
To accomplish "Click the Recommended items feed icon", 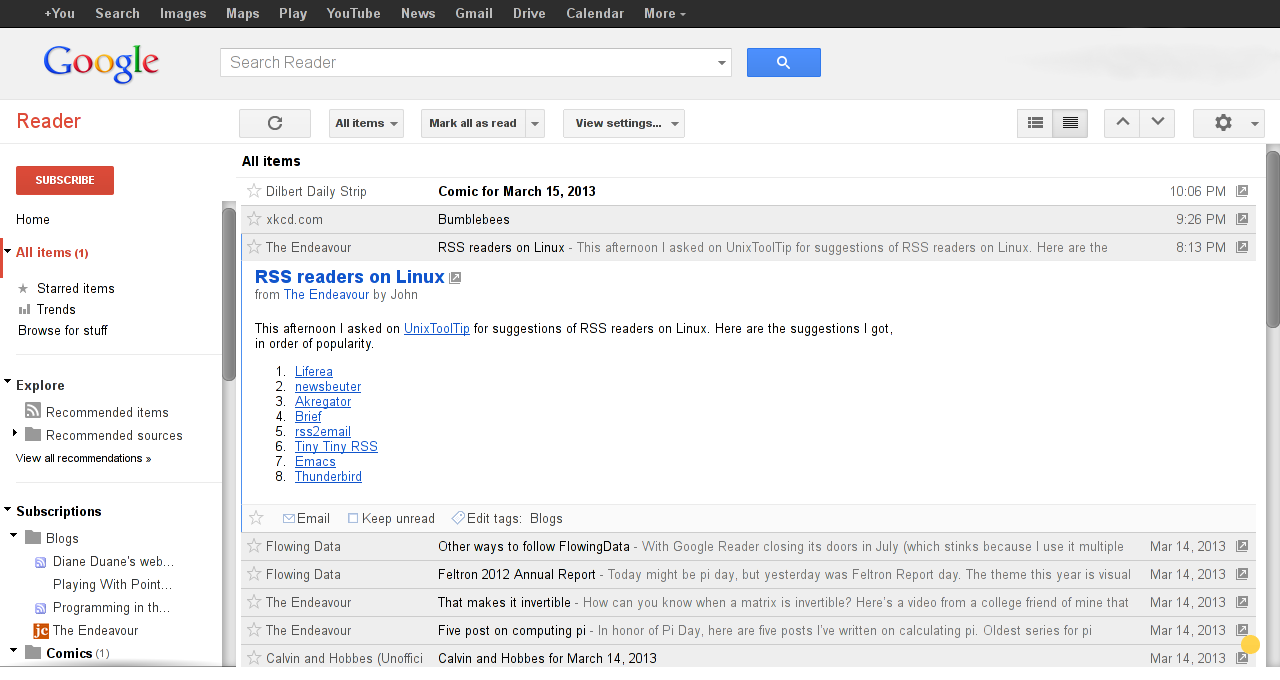I will tap(33, 411).
